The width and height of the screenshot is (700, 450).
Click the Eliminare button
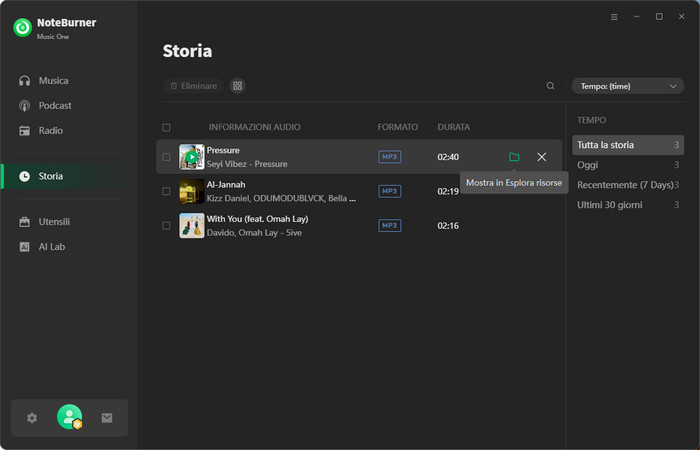click(x=194, y=86)
